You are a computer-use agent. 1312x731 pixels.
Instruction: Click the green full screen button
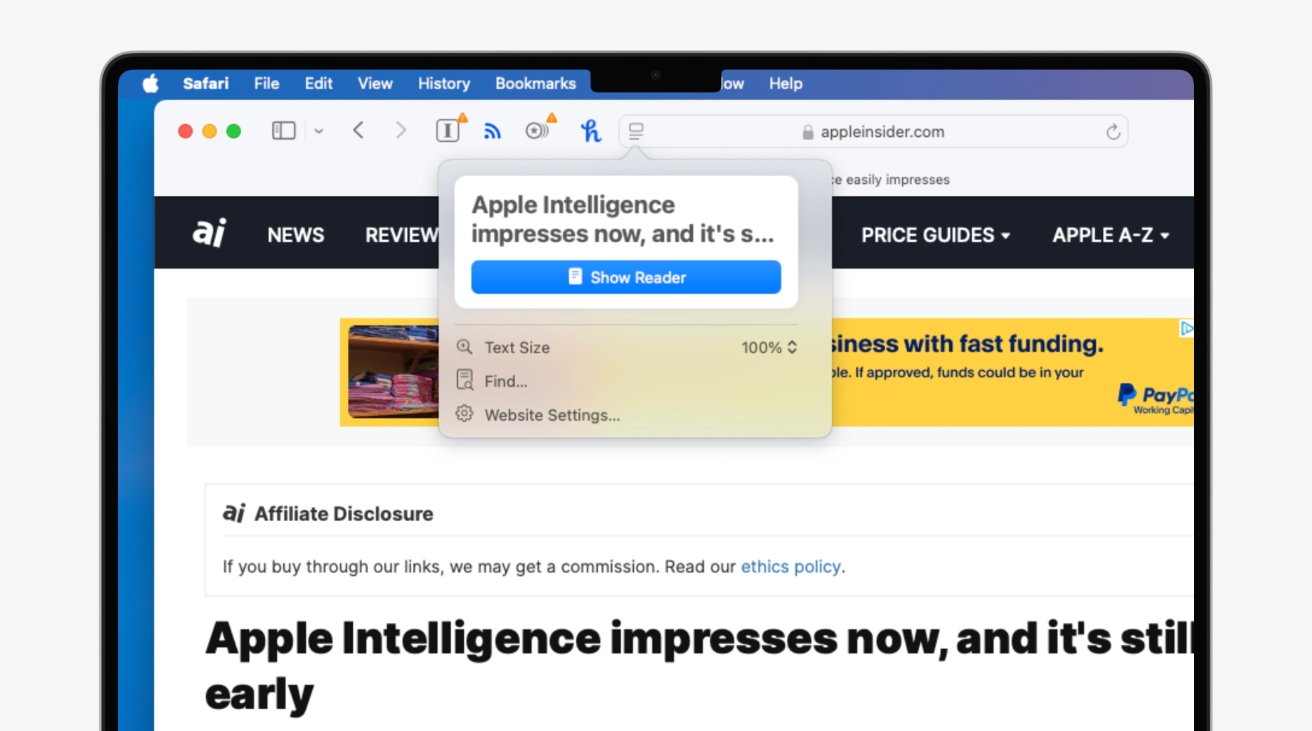(x=233, y=131)
